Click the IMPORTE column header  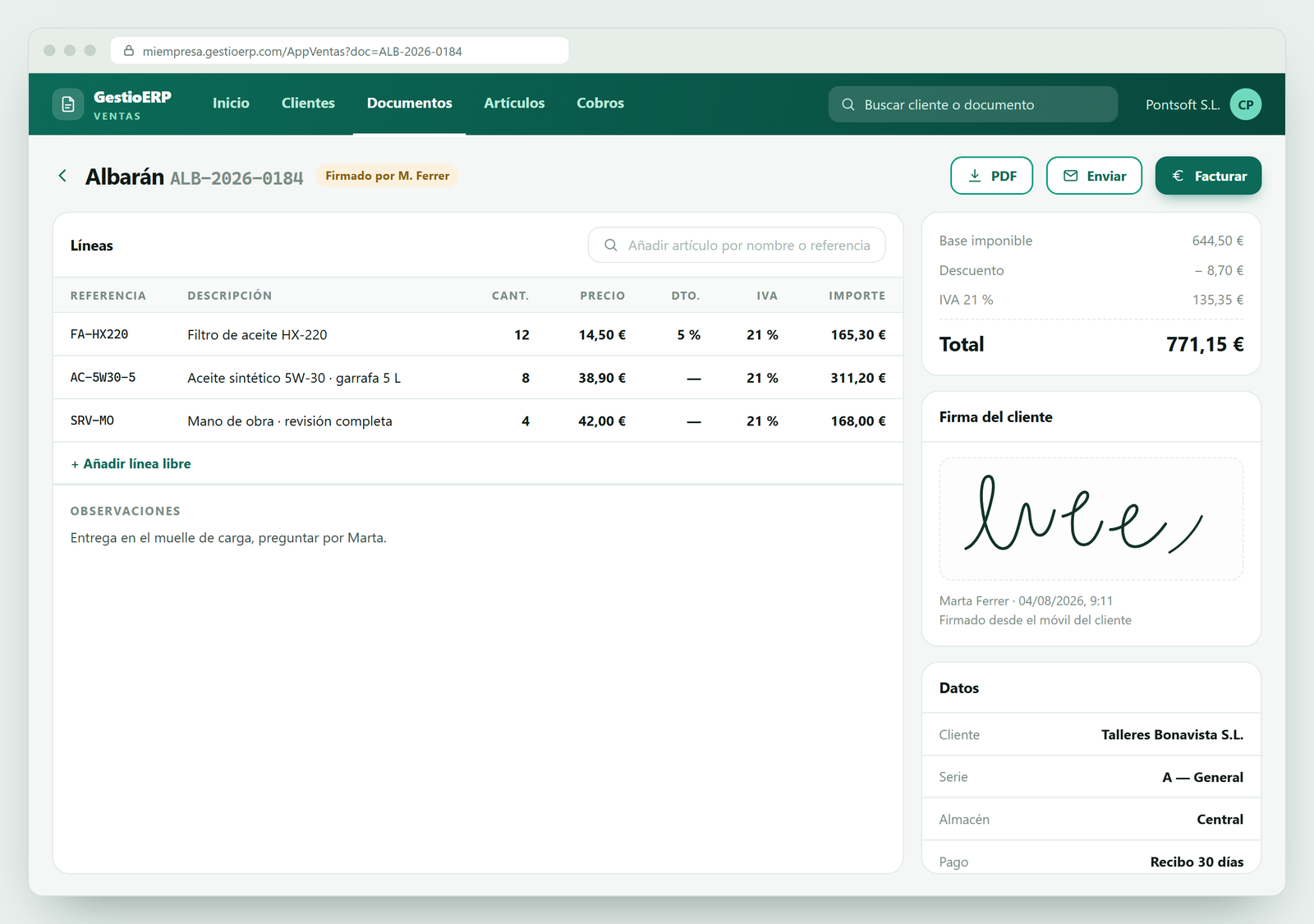tap(857, 296)
